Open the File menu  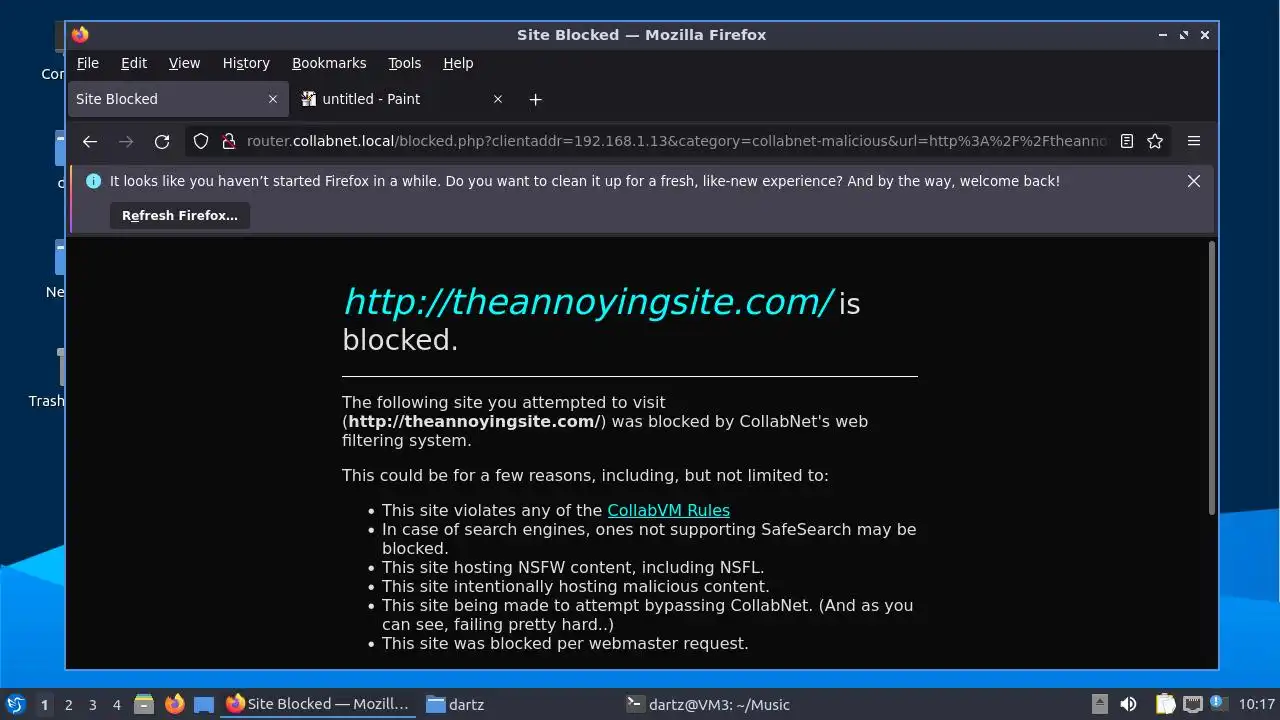pyautogui.click(x=88, y=63)
